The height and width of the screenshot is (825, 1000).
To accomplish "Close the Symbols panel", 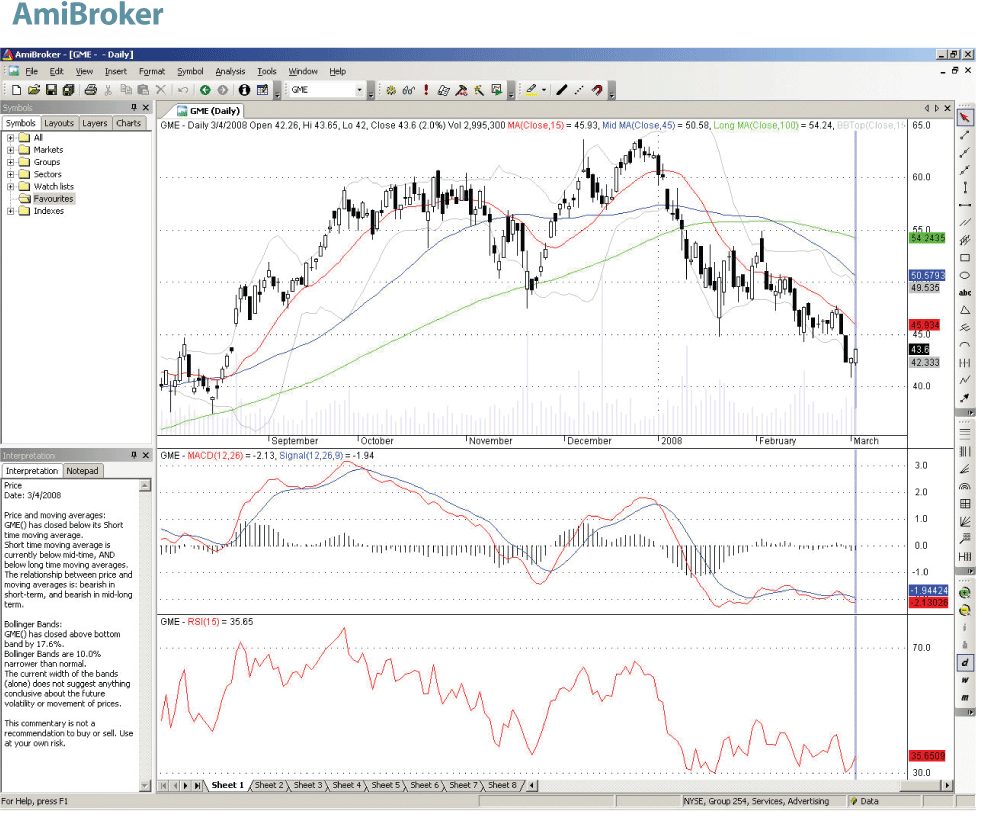I will click(146, 107).
